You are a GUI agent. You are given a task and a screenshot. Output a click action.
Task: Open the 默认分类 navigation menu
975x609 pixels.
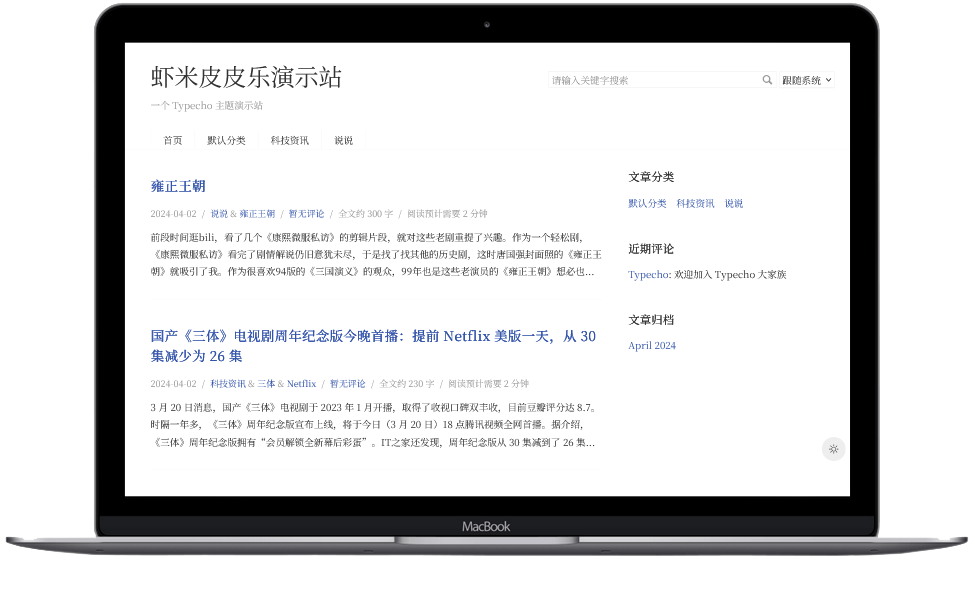pos(226,140)
